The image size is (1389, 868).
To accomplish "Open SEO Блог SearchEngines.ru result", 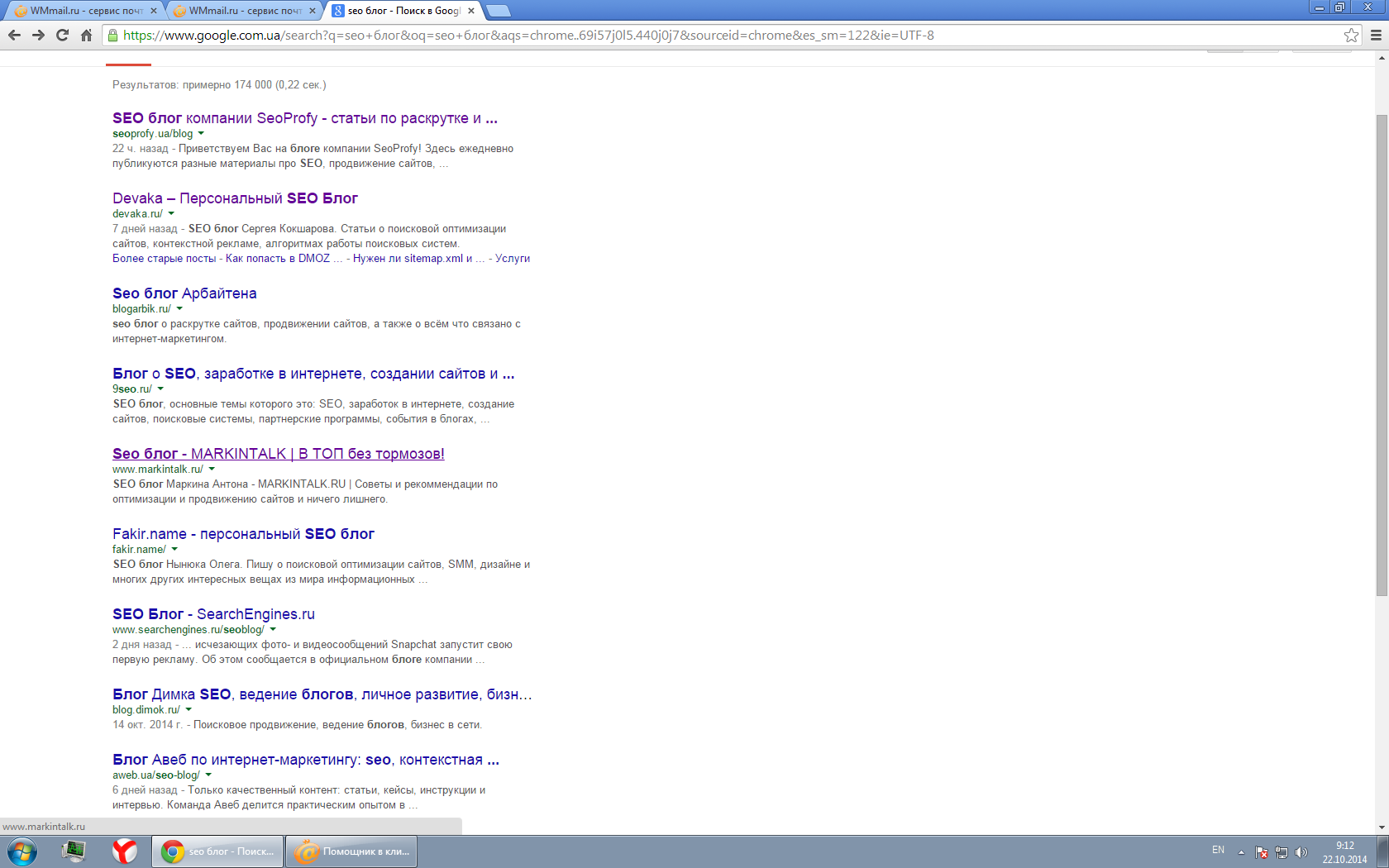I will (213, 614).
